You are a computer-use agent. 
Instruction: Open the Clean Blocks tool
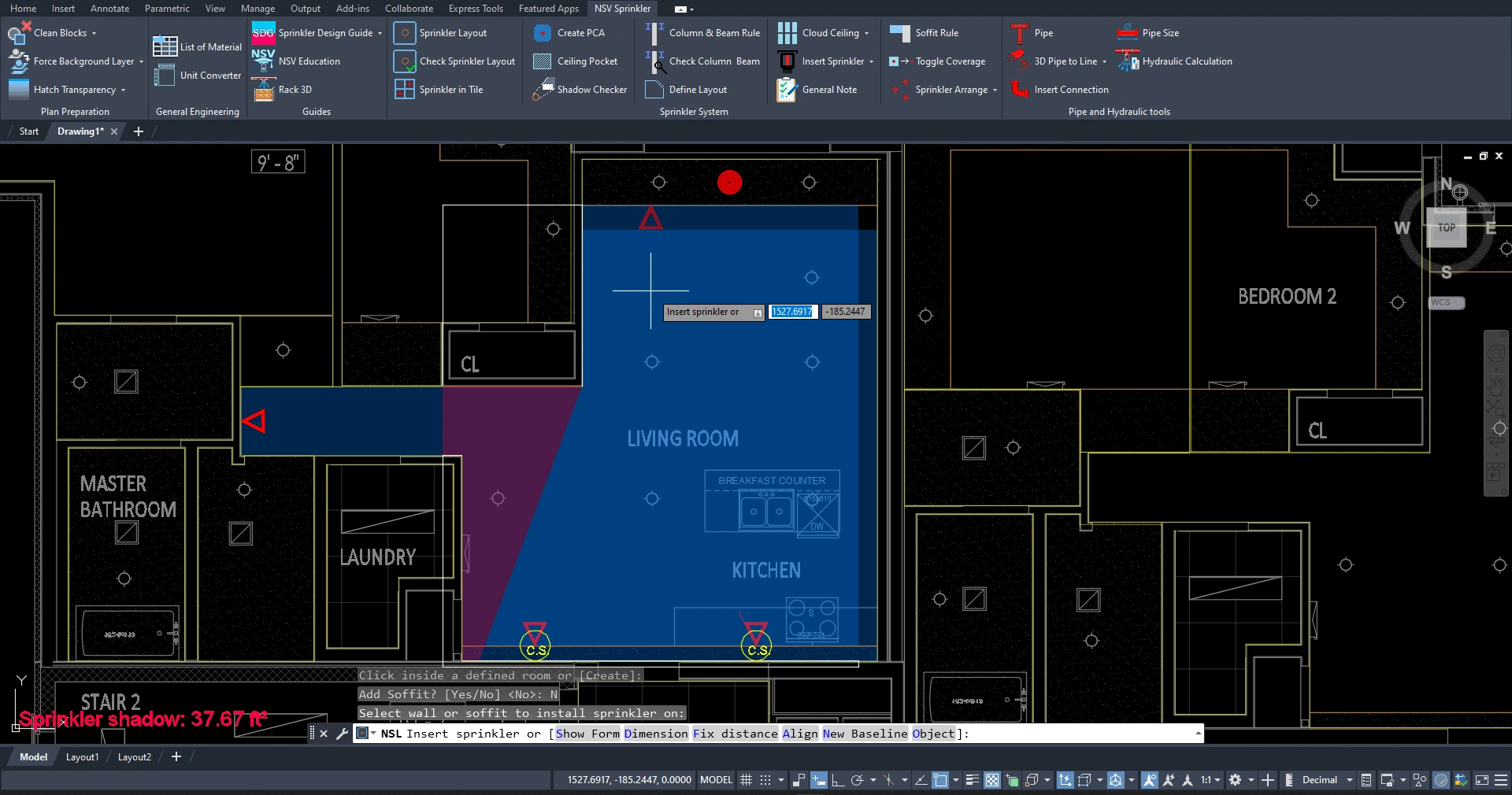[x=51, y=33]
